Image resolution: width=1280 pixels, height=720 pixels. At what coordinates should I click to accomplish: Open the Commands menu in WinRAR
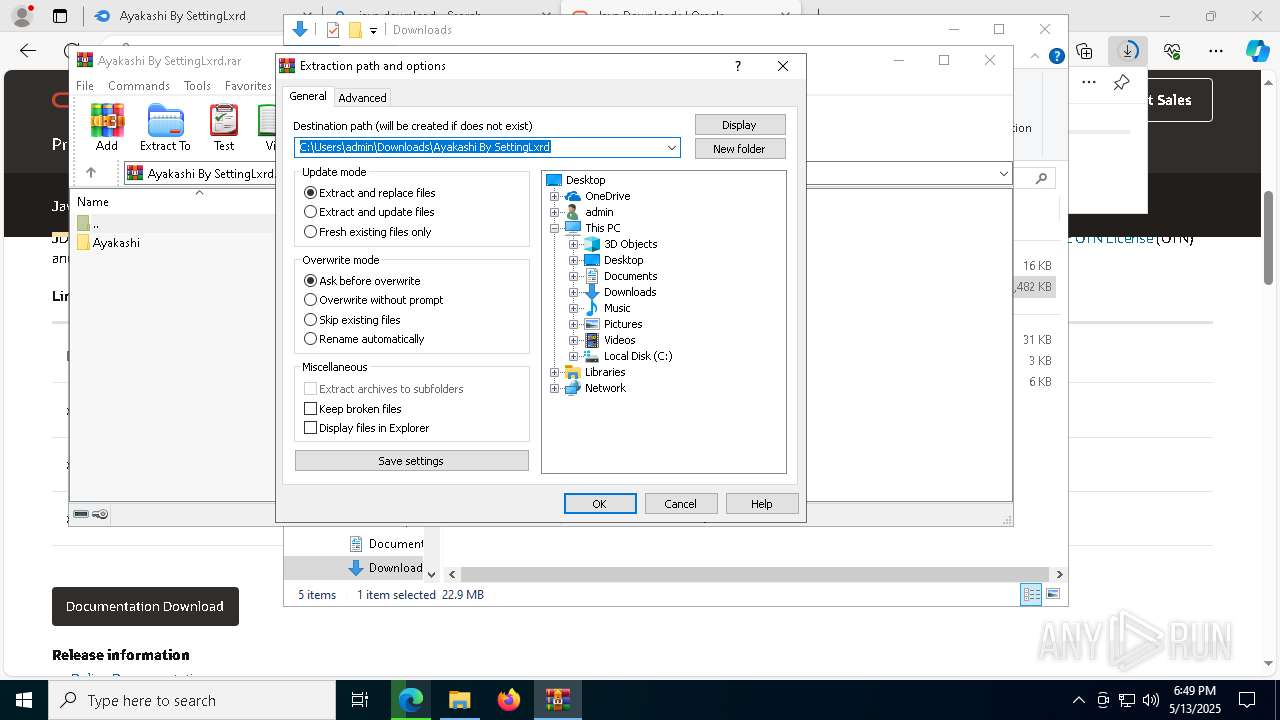coord(139,86)
